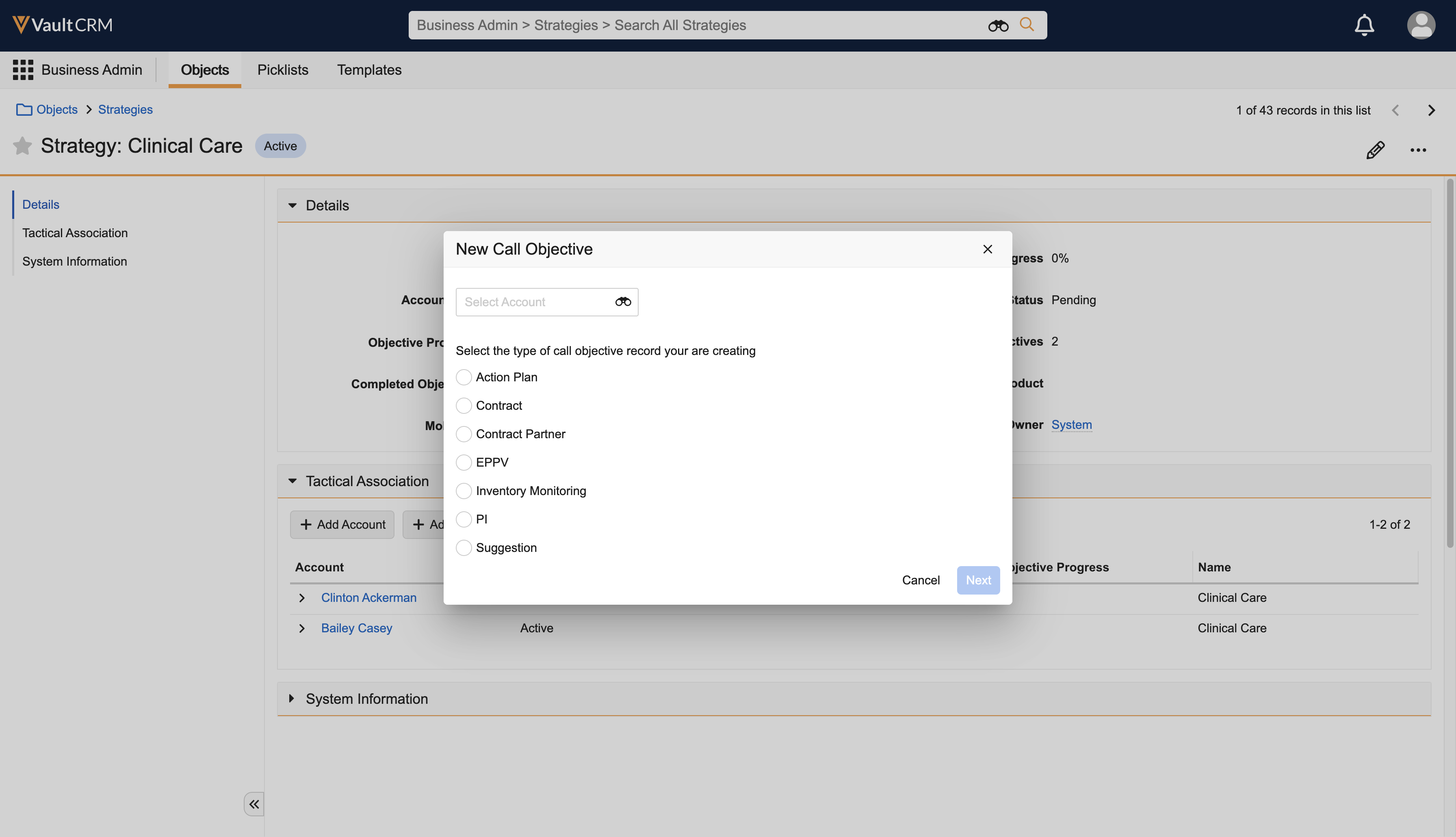The image size is (1456, 837).
Task: Open the Clinton Ackerman account link
Action: 368,598
